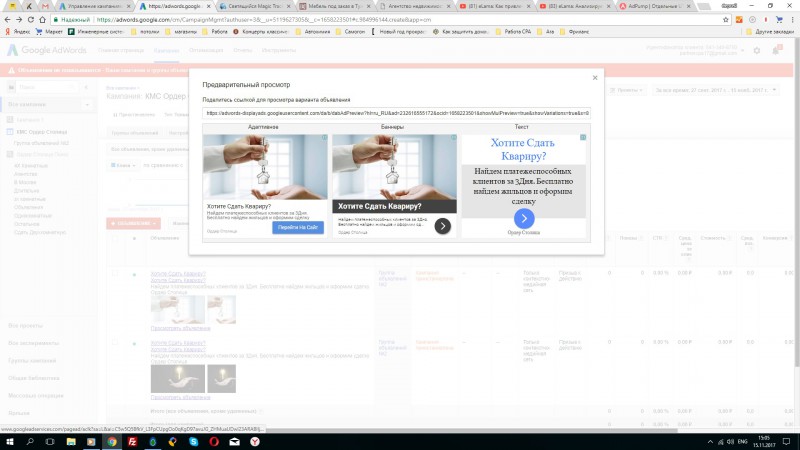Open Skype on the taskbar
The image size is (800, 450).
point(193,442)
